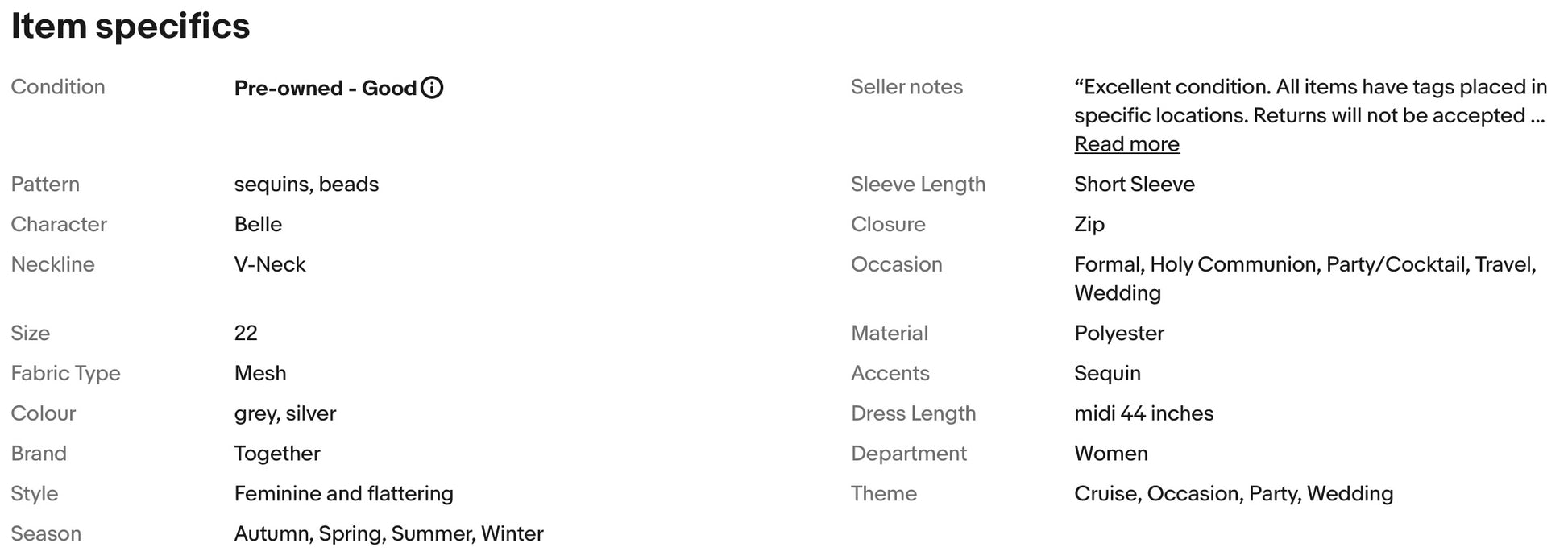Click the Department value Women

point(1110,454)
